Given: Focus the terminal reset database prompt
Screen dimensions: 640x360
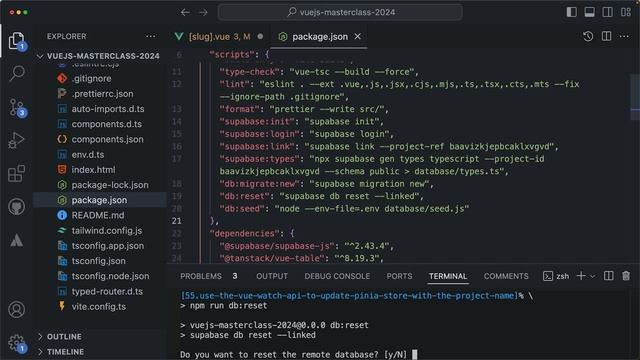Looking at the screenshot, I should pyautogui.click(x=299, y=354).
